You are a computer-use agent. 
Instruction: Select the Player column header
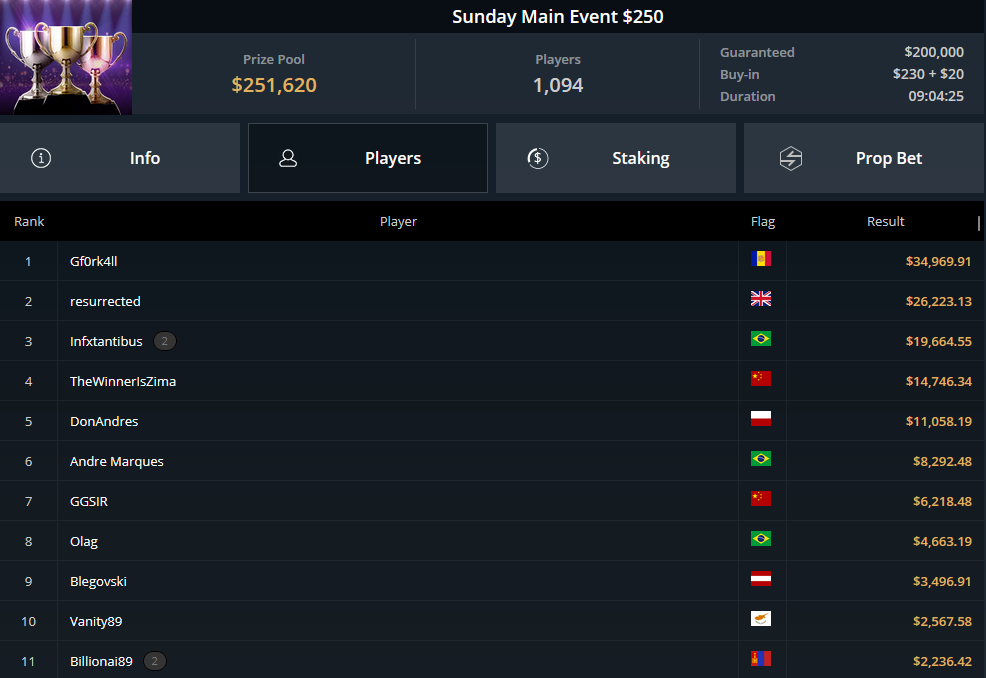[x=398, y=221]
